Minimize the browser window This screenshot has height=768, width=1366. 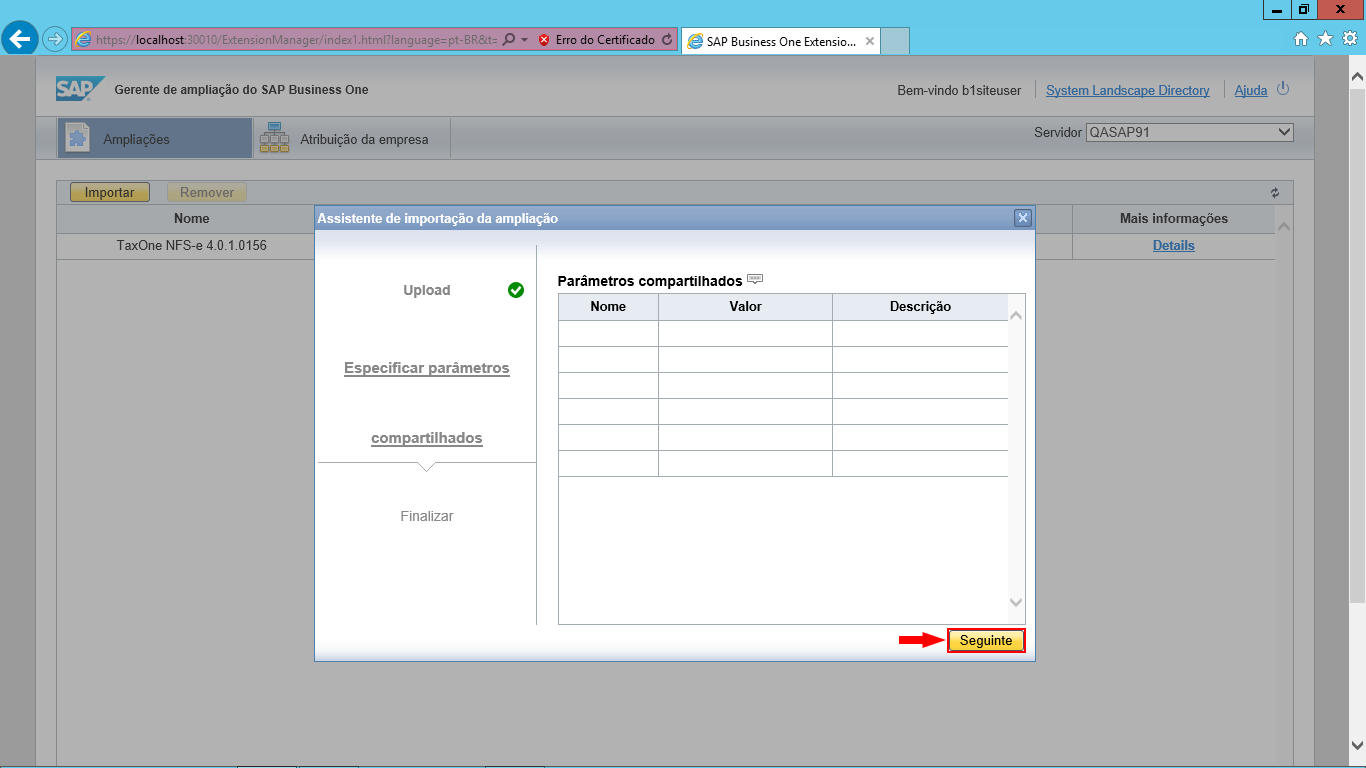1277,10
